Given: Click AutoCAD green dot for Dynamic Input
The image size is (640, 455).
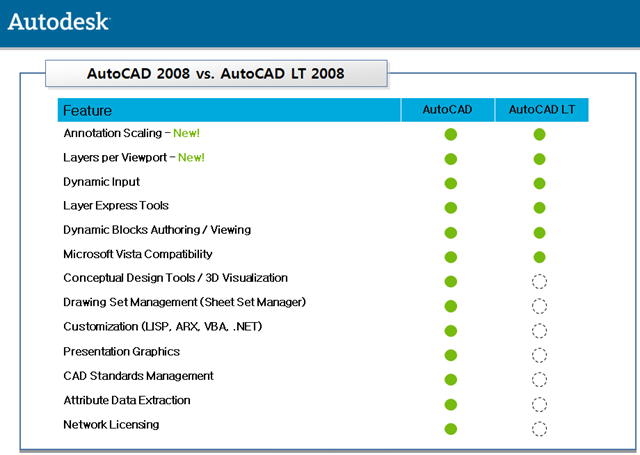Looking at the screenshot, I should [x=451, y=184].
